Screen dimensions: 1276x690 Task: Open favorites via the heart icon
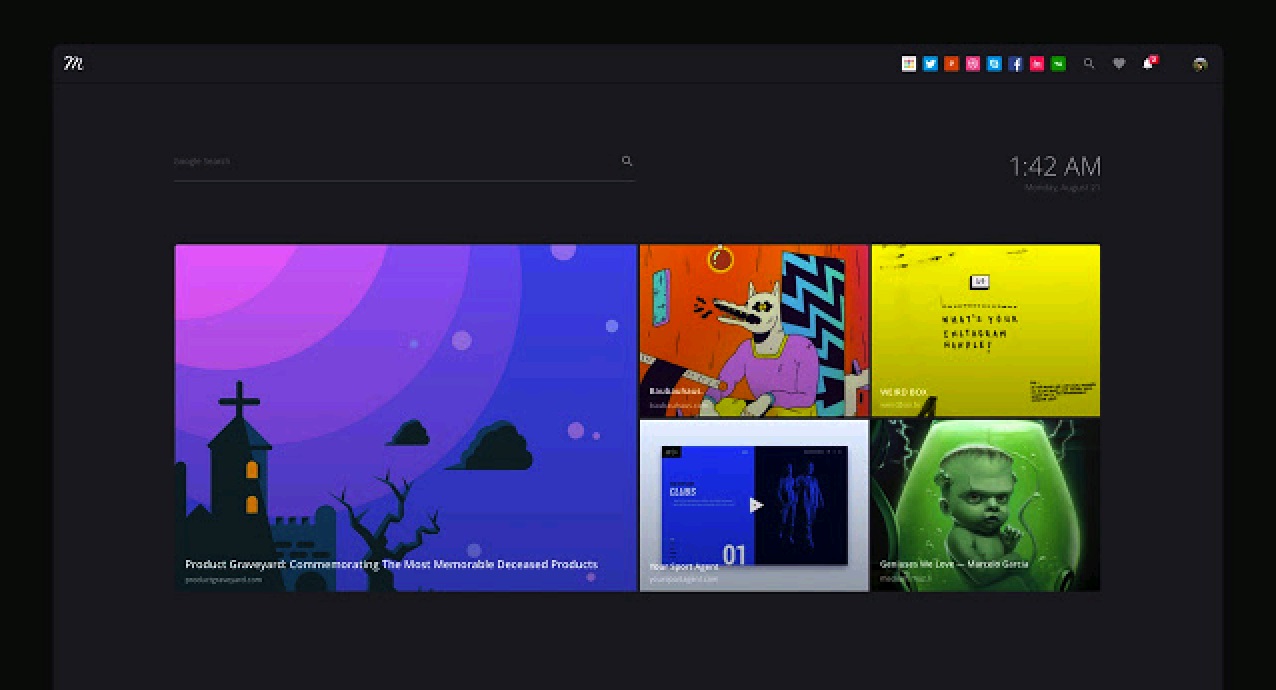point(1119,64)
